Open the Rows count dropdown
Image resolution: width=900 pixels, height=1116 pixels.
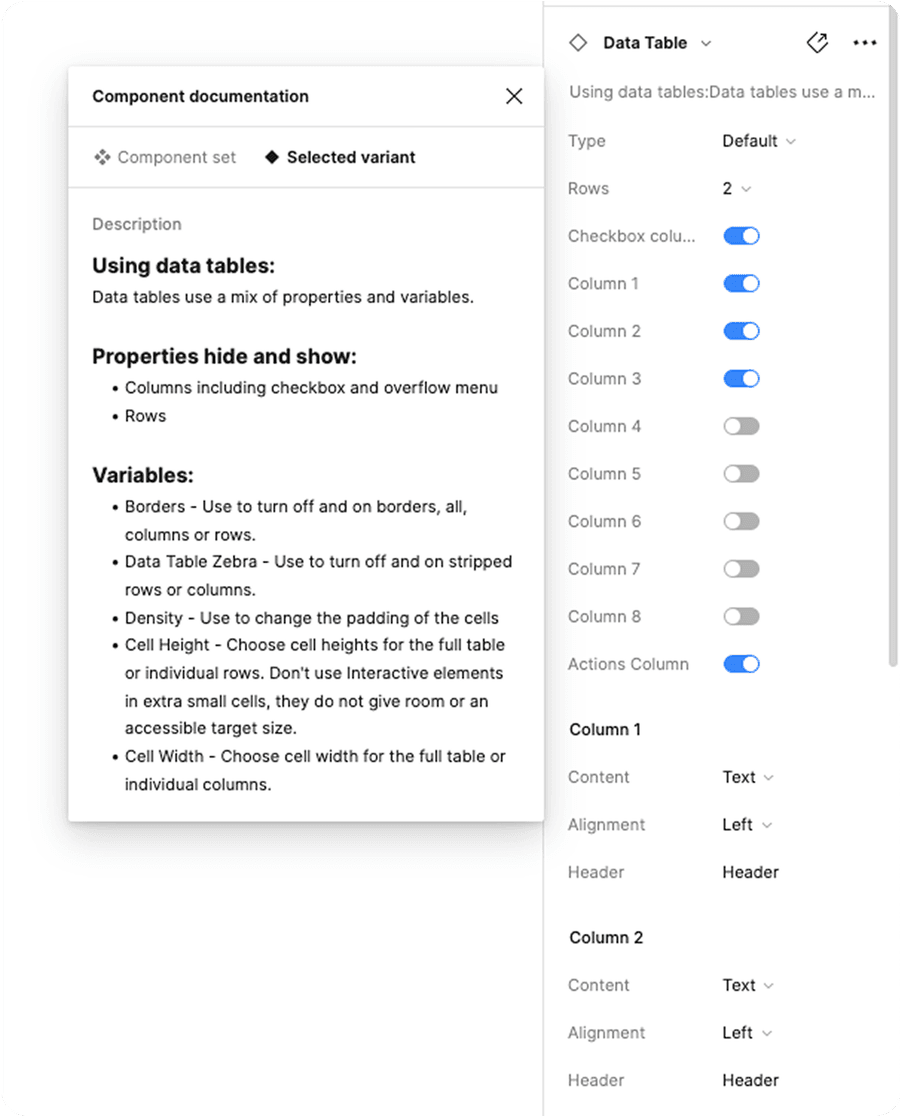736,189
